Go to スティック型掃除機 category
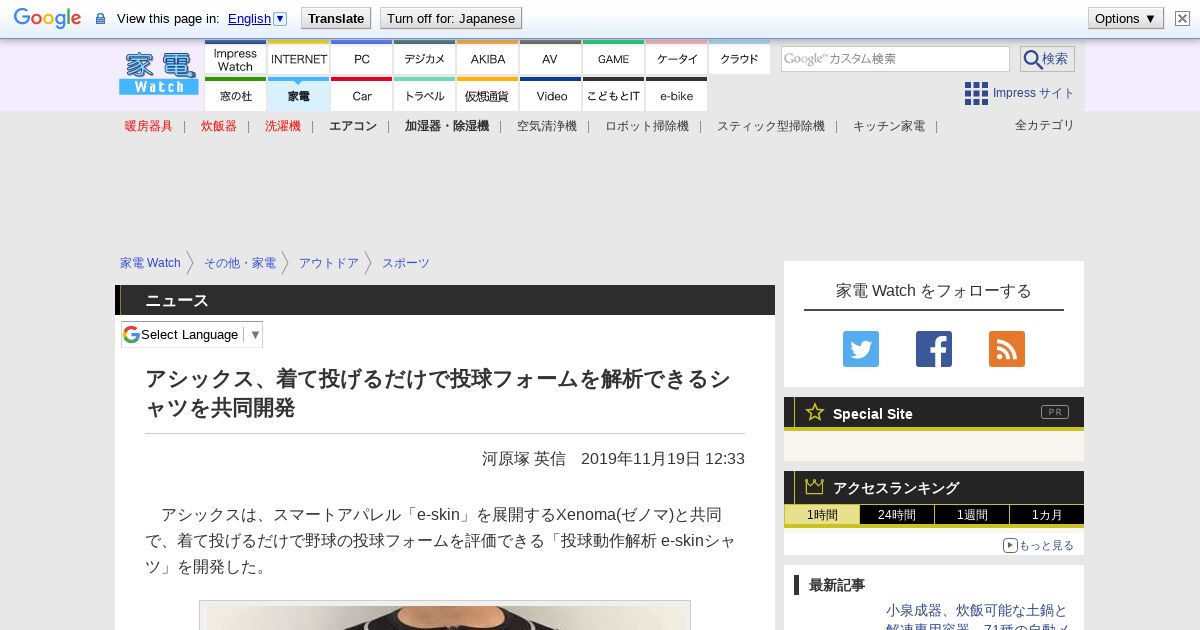The height and width of the screenshot is (630, 1200). click(771, 126)
